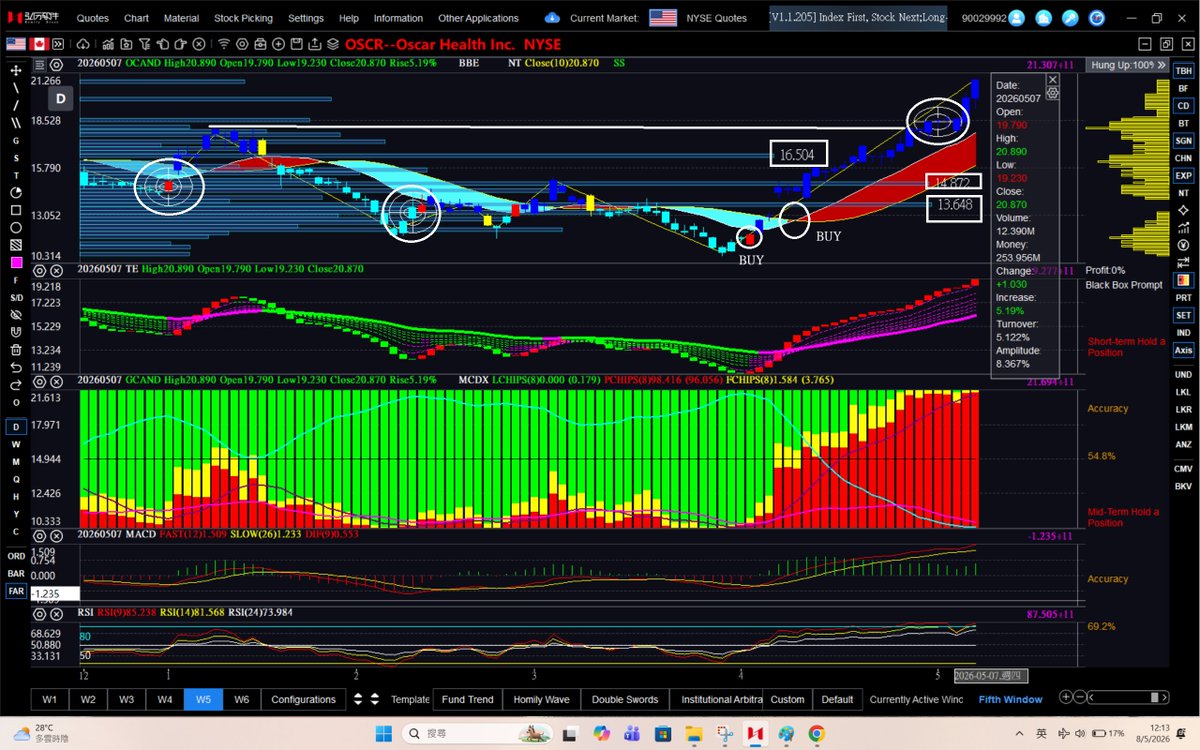The width and height of the screenshot is (1200, 750).
Task: Open the Stock Picking menu
Action: point(242,18)
